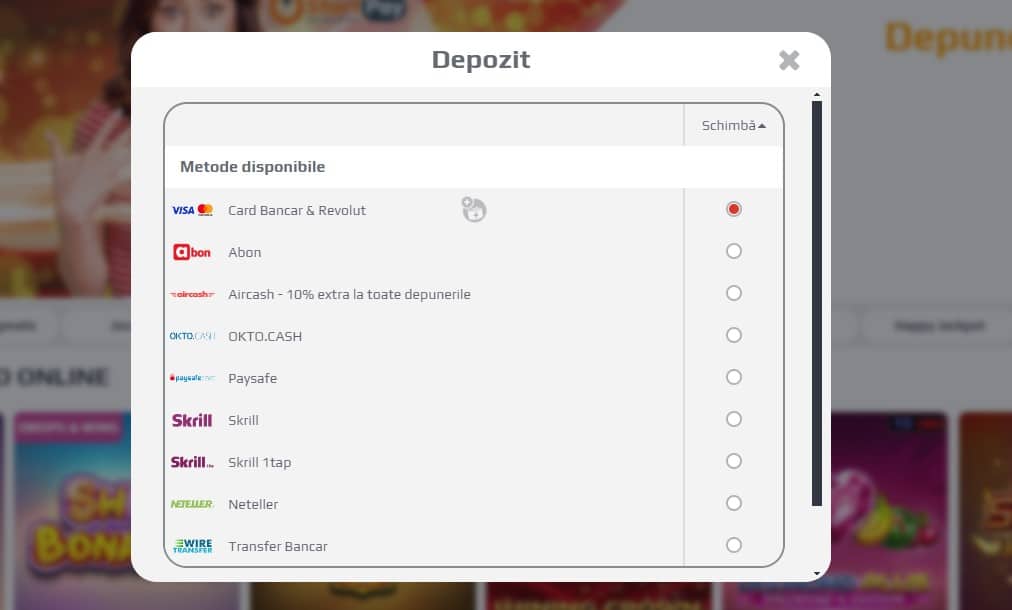The height and width of the screenshot is (610, 1012).
Task: Click the Card Bancar & Revolut label
Action: click(297, 210)
